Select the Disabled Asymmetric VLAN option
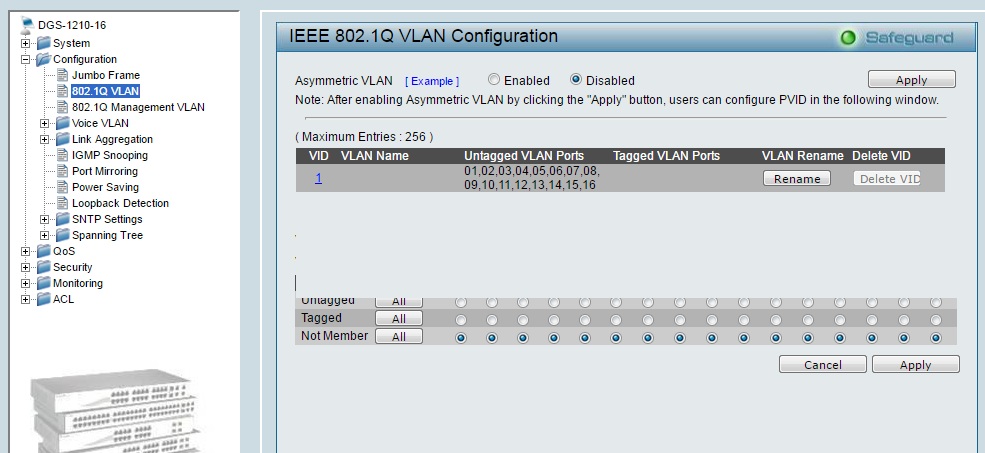Viewport: 985px width, 453px height. pyautogui.click(x=575, y=80)
